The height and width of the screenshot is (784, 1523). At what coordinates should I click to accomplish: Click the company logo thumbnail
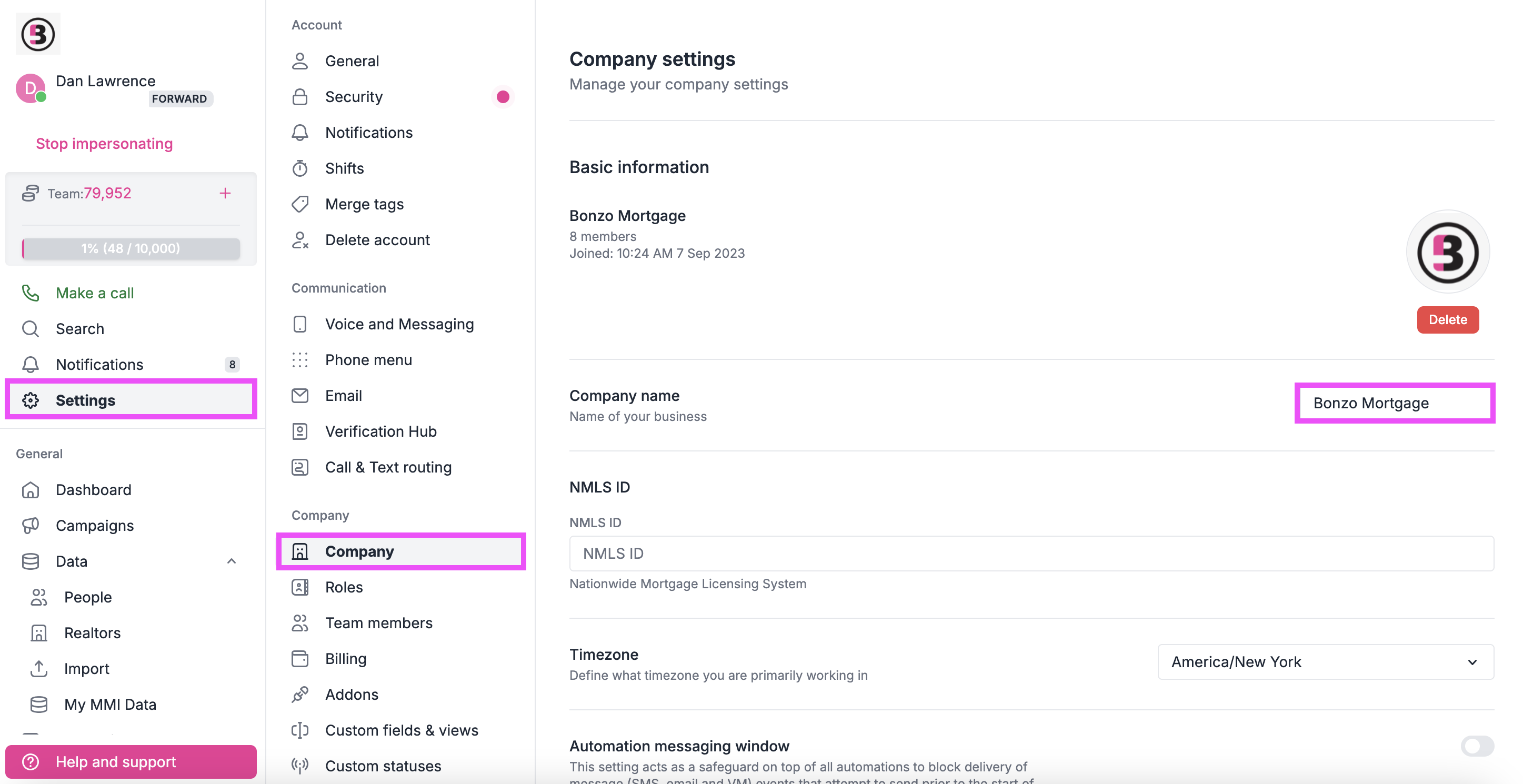coord(1447,253)
